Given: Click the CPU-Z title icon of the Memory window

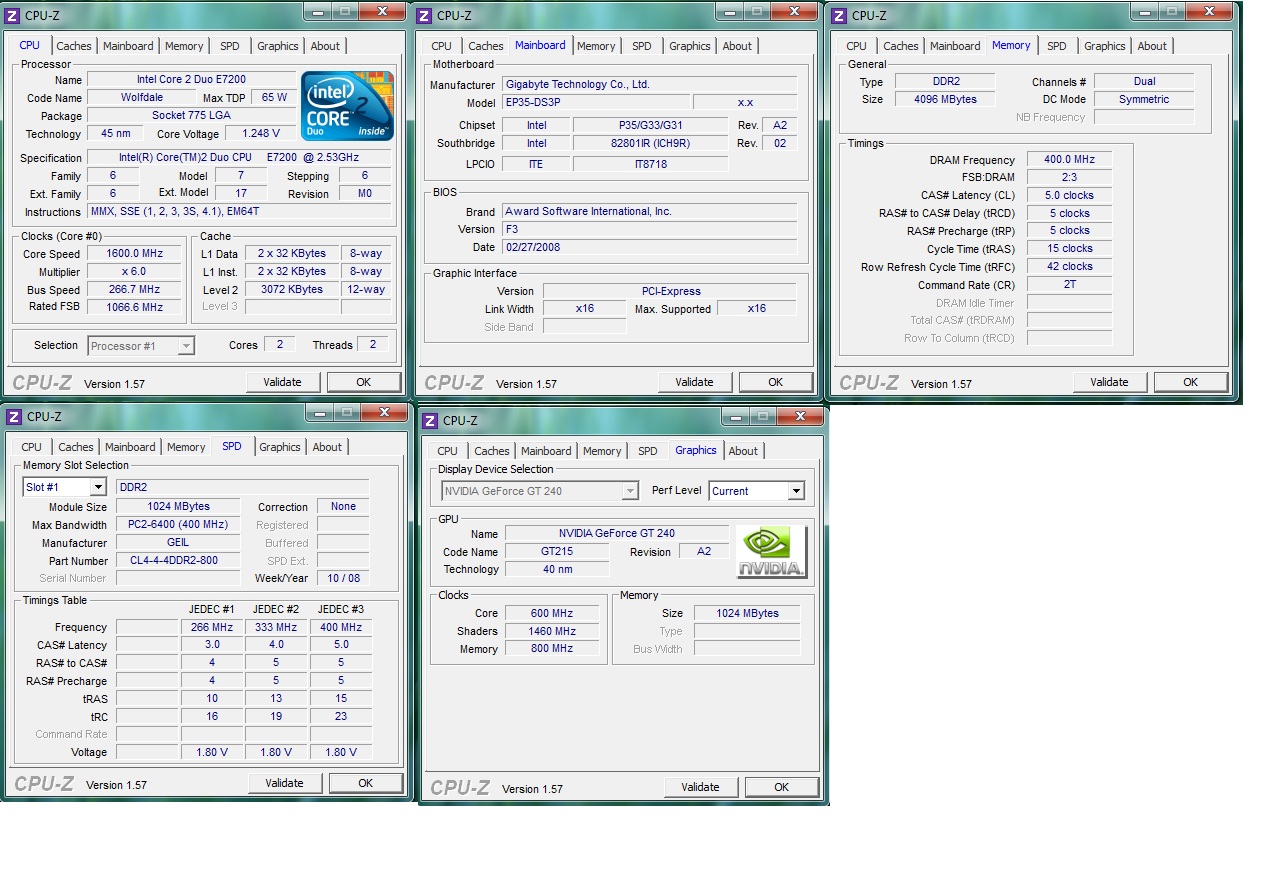Looking at the screenshot, I should pos(839,15).
